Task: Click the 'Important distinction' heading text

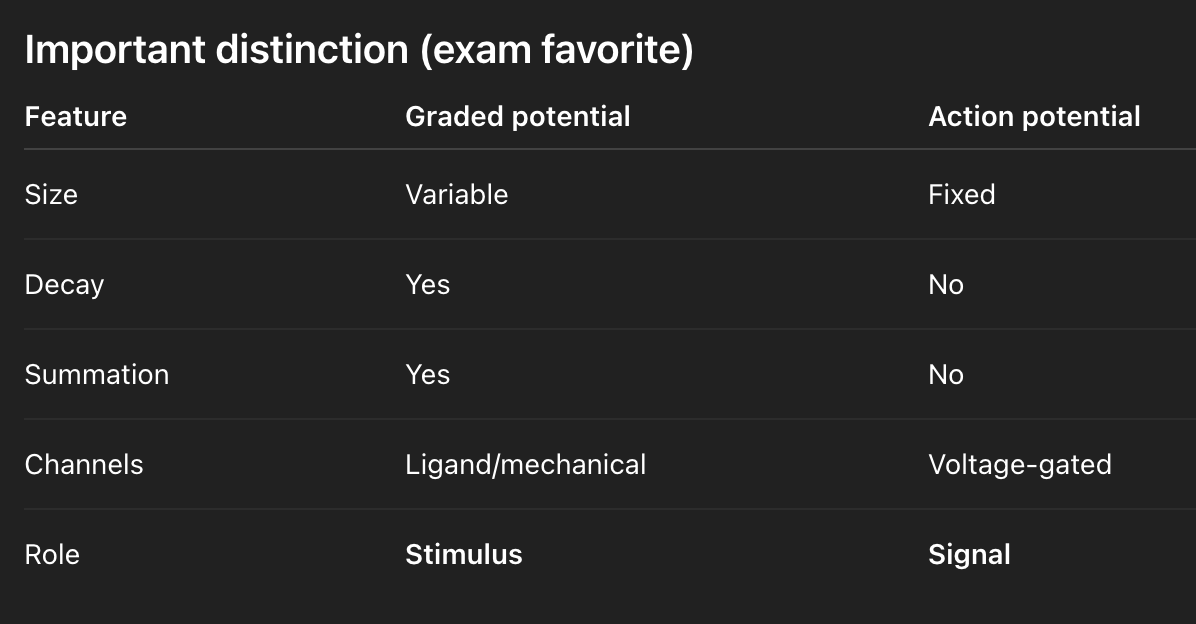Action: (x=216, y=51)
